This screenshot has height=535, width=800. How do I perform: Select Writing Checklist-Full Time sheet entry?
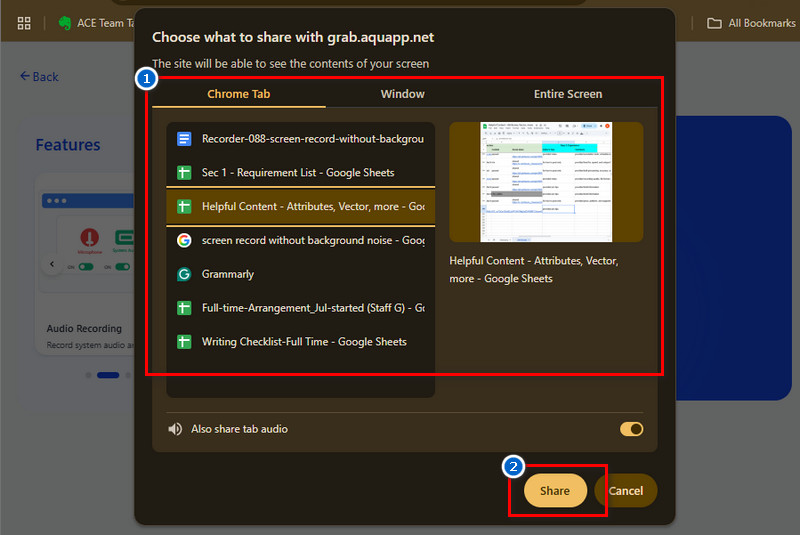(301, 342)
